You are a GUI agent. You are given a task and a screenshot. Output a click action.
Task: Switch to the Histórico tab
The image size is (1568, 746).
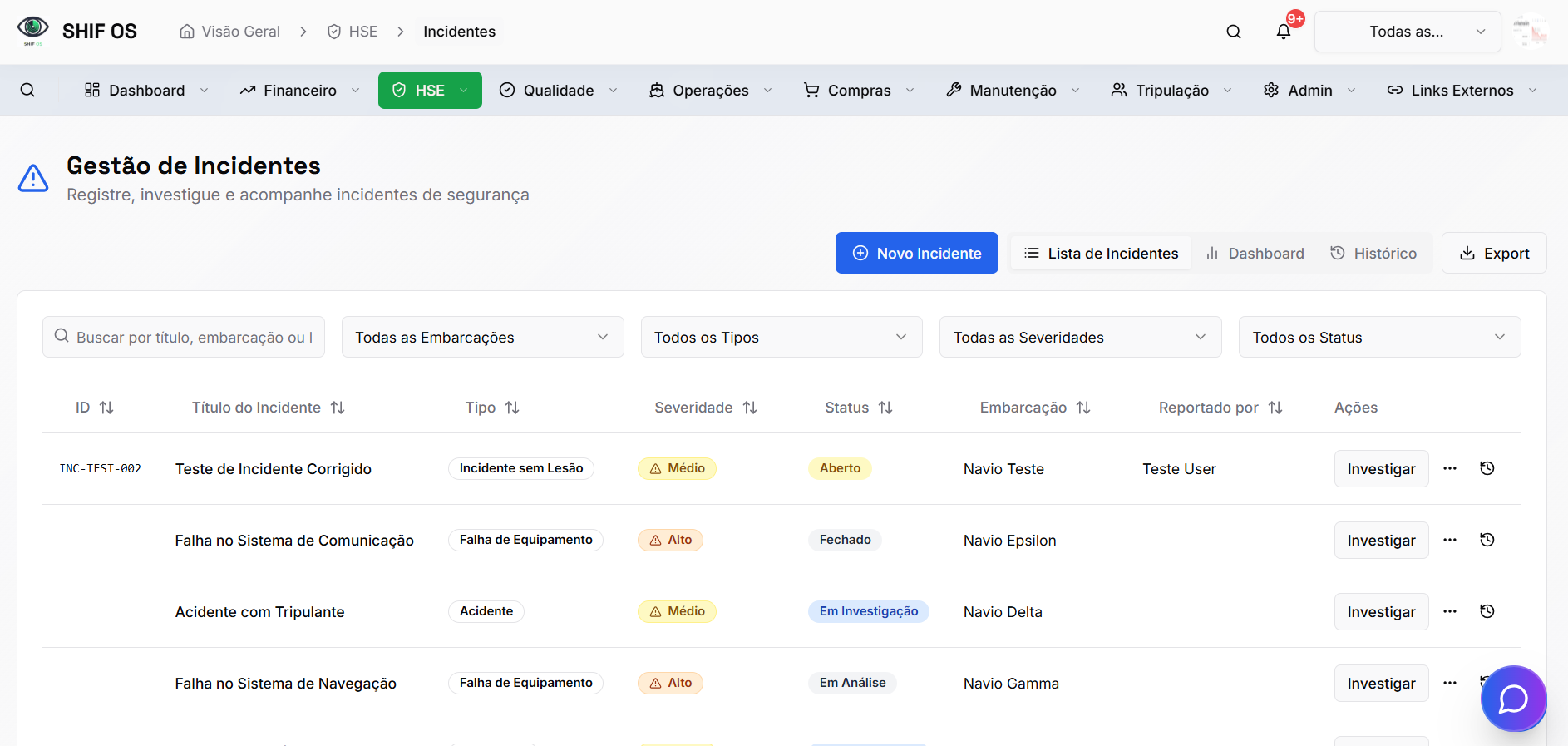1373,253
